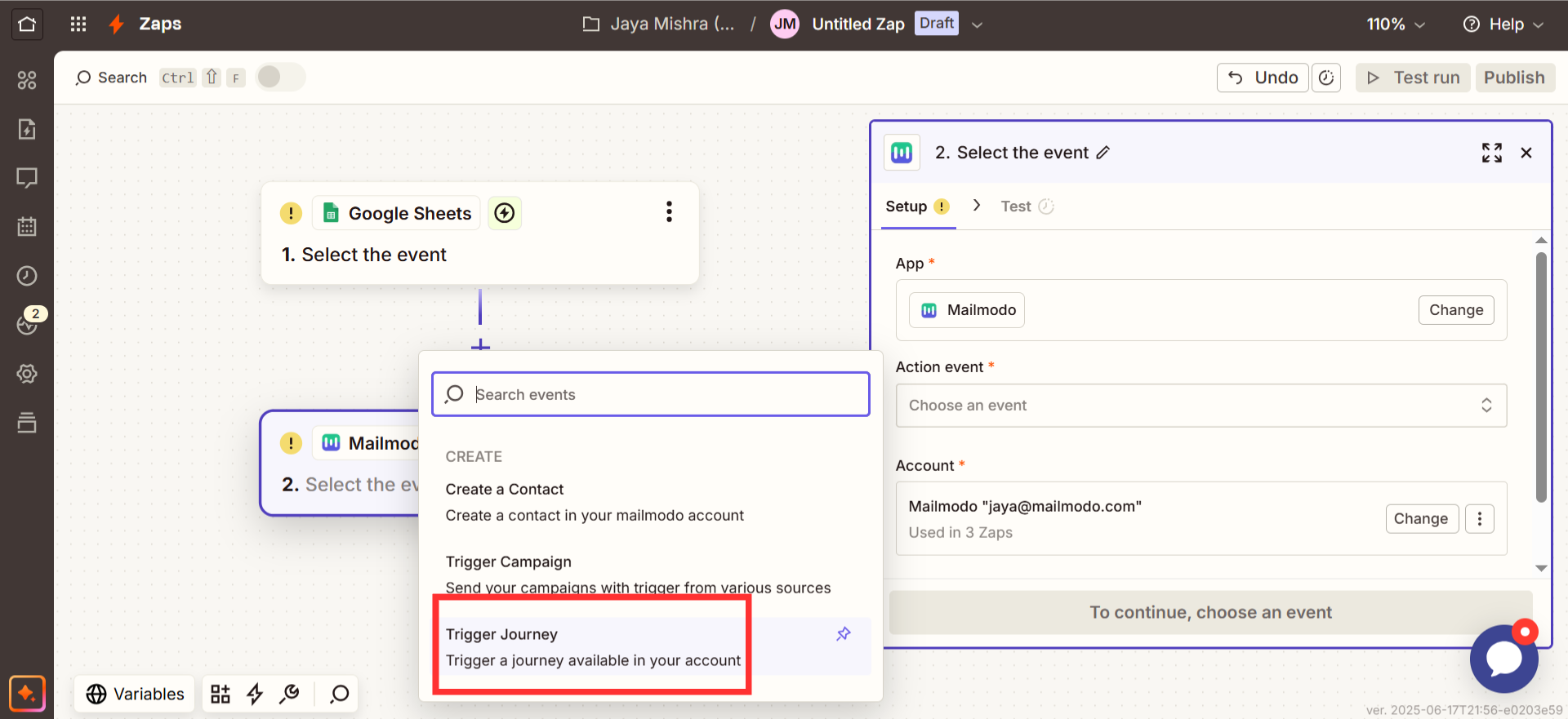Select the Create a Contact event

pyautogui.click(x=650, y=502)
